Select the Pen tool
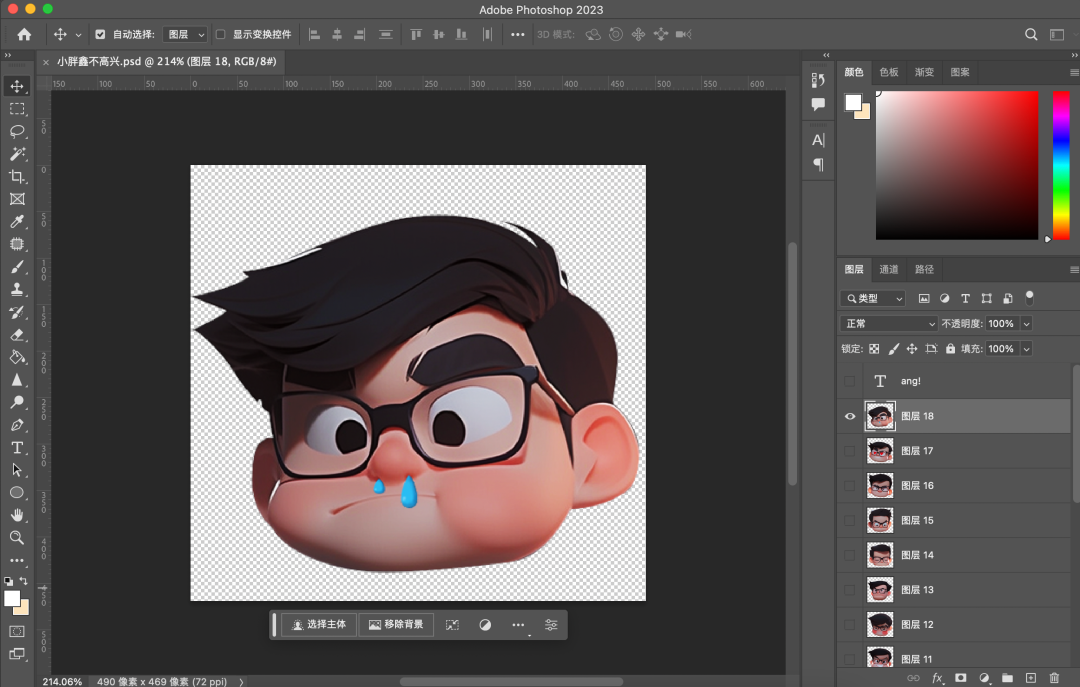 [x=17, y=425]
